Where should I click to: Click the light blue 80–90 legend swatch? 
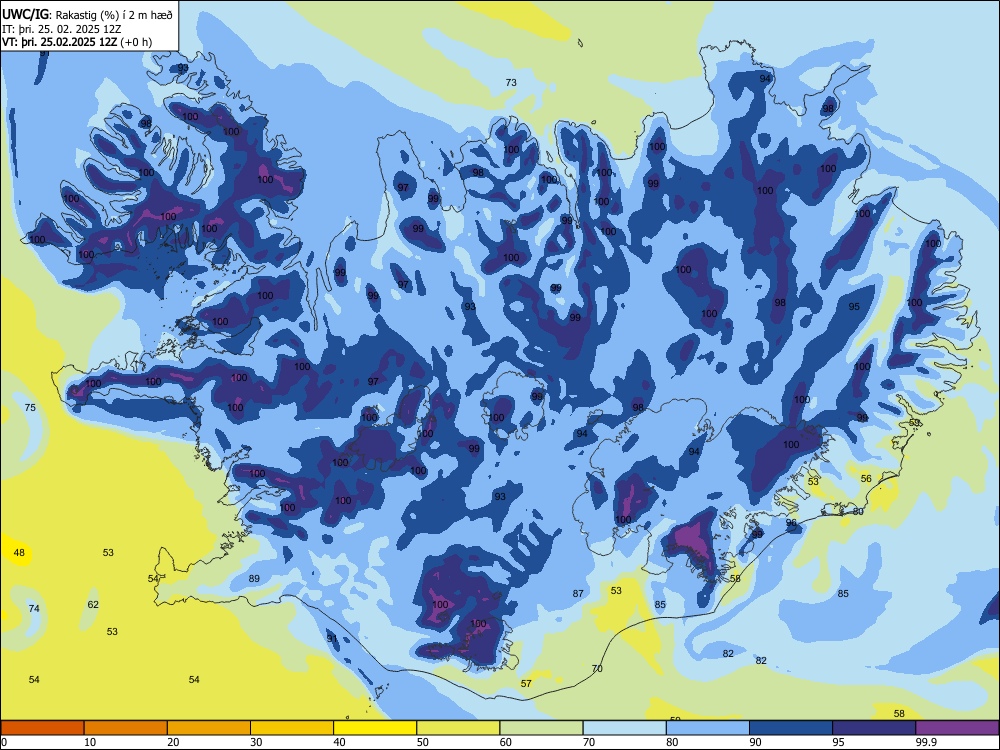point(708,728)
